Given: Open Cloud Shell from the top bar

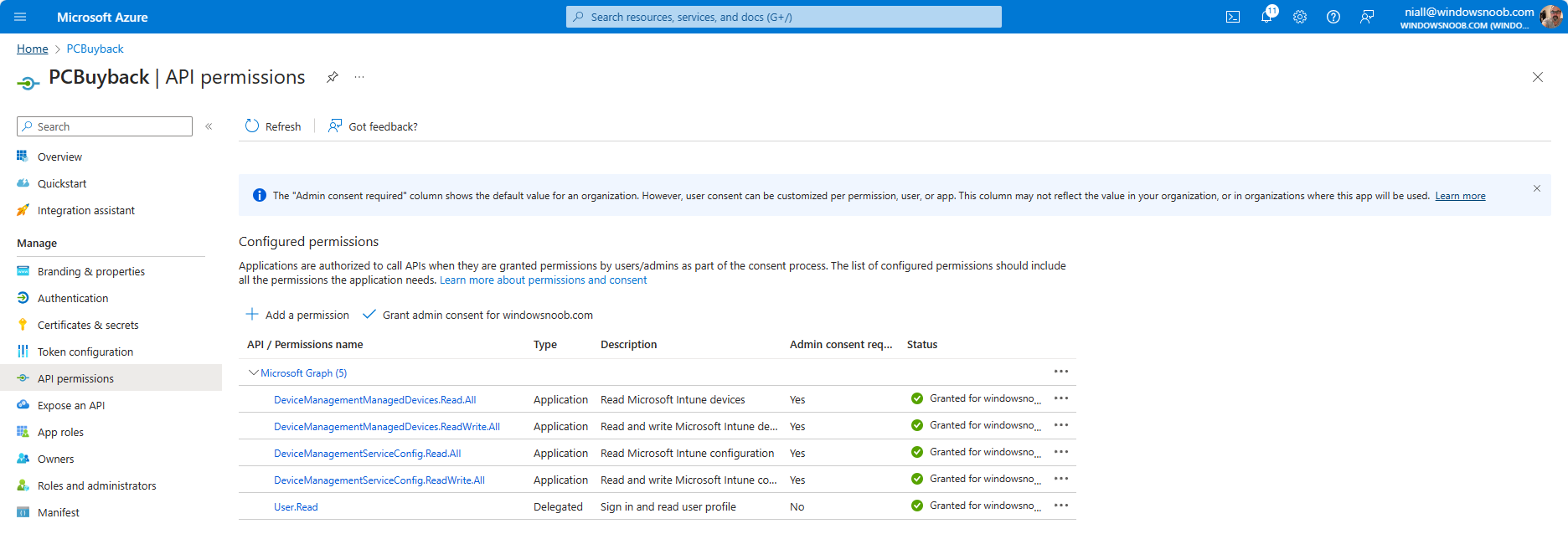Looking at the screenshot, I should point(1233,17).
